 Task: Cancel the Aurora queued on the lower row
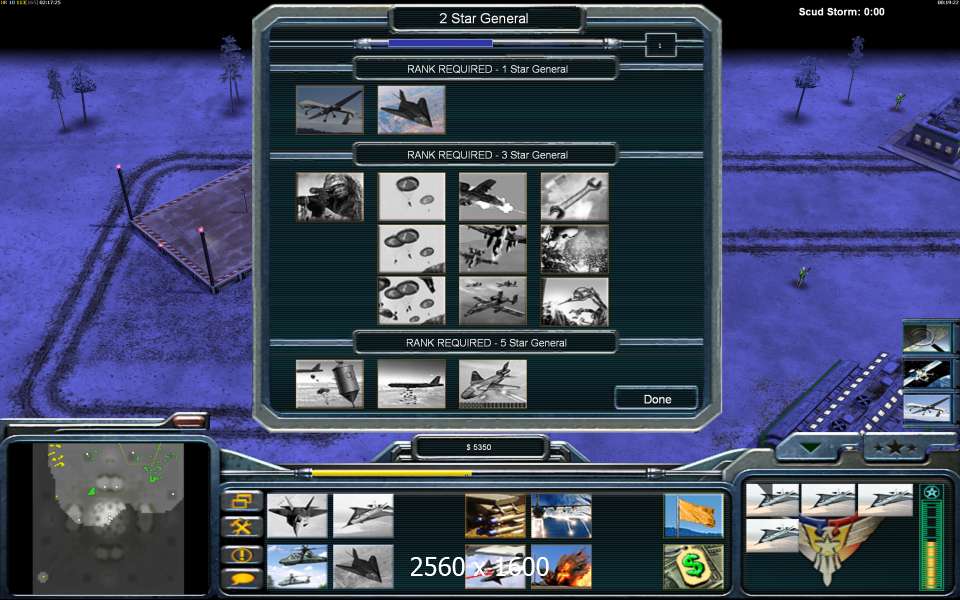tap(773, 535)
